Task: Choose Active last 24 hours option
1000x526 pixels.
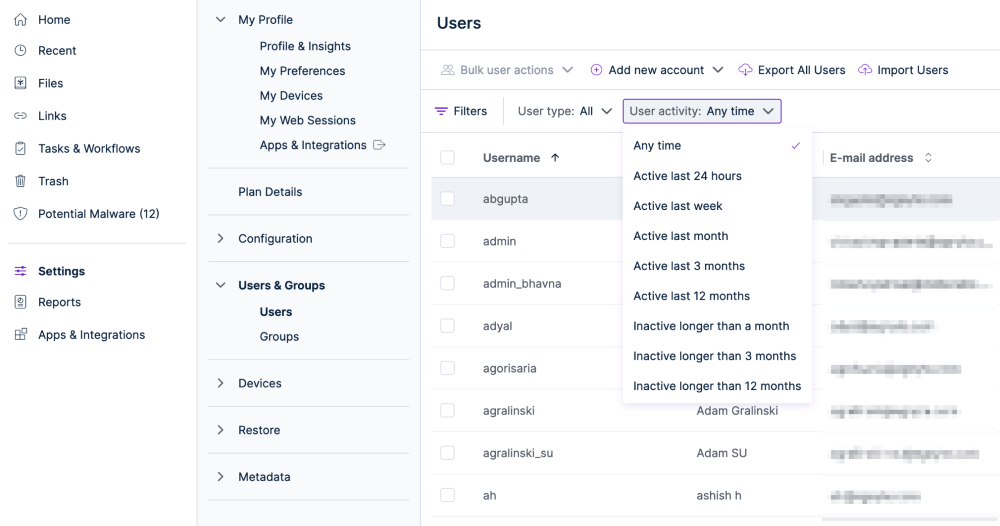Action: coord(687,176)
